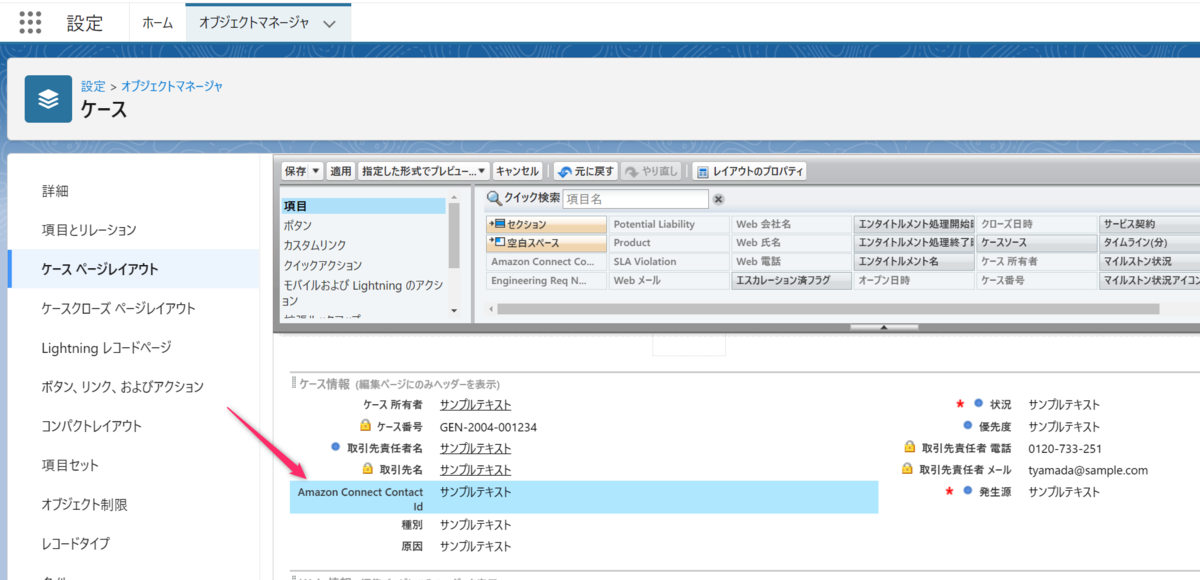Click the lock icon beside ケース番号

coord(365,426)
